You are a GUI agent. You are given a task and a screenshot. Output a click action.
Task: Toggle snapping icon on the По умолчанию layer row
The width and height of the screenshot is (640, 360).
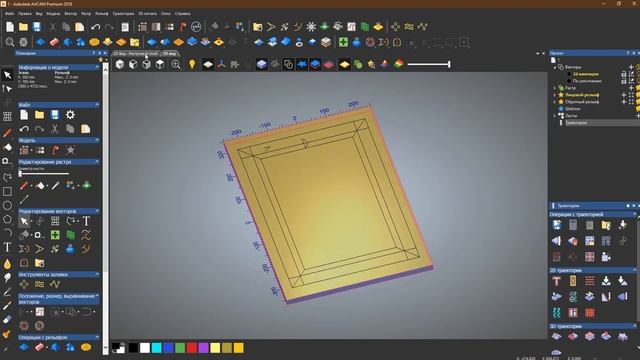(631, 81)
